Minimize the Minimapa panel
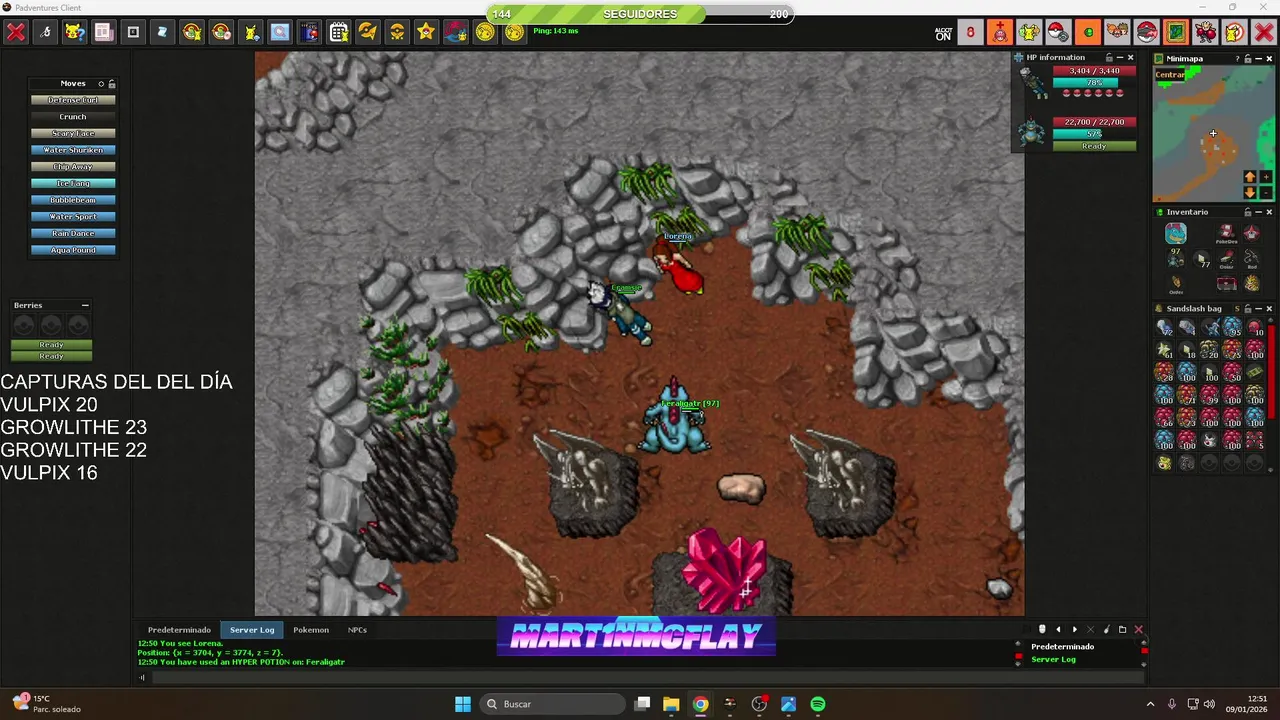Screen dimensions: 1280x720 coord(1258,59)
